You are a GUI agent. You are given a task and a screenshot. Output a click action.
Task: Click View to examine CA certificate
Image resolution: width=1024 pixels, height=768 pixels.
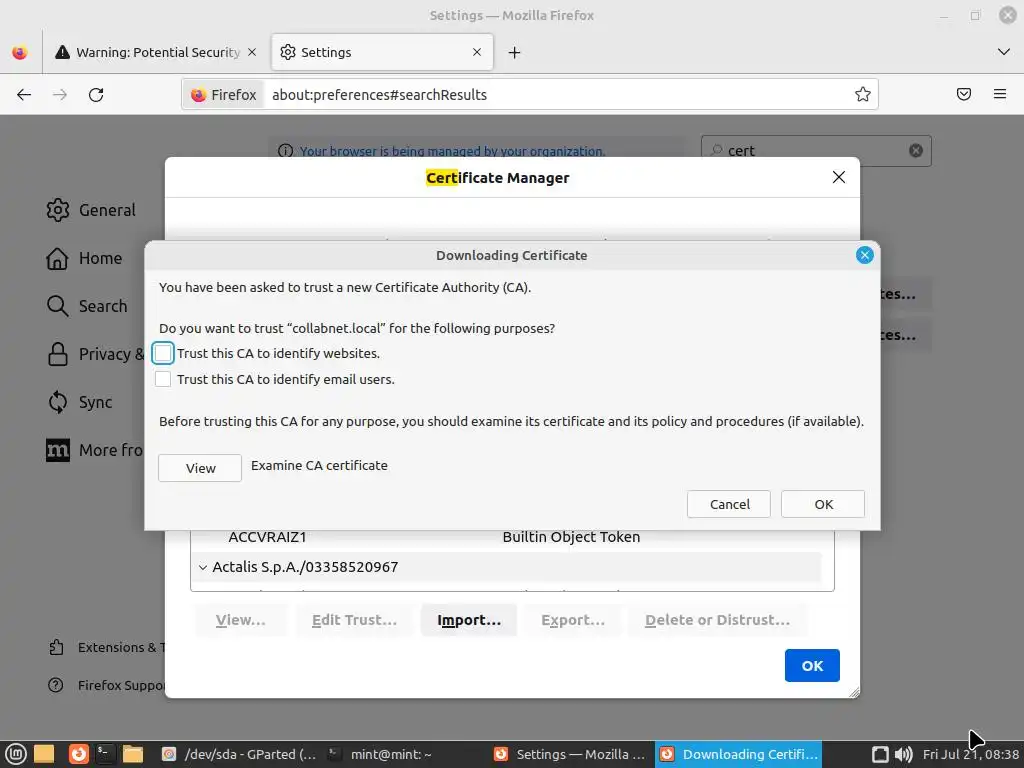[200, 468]
